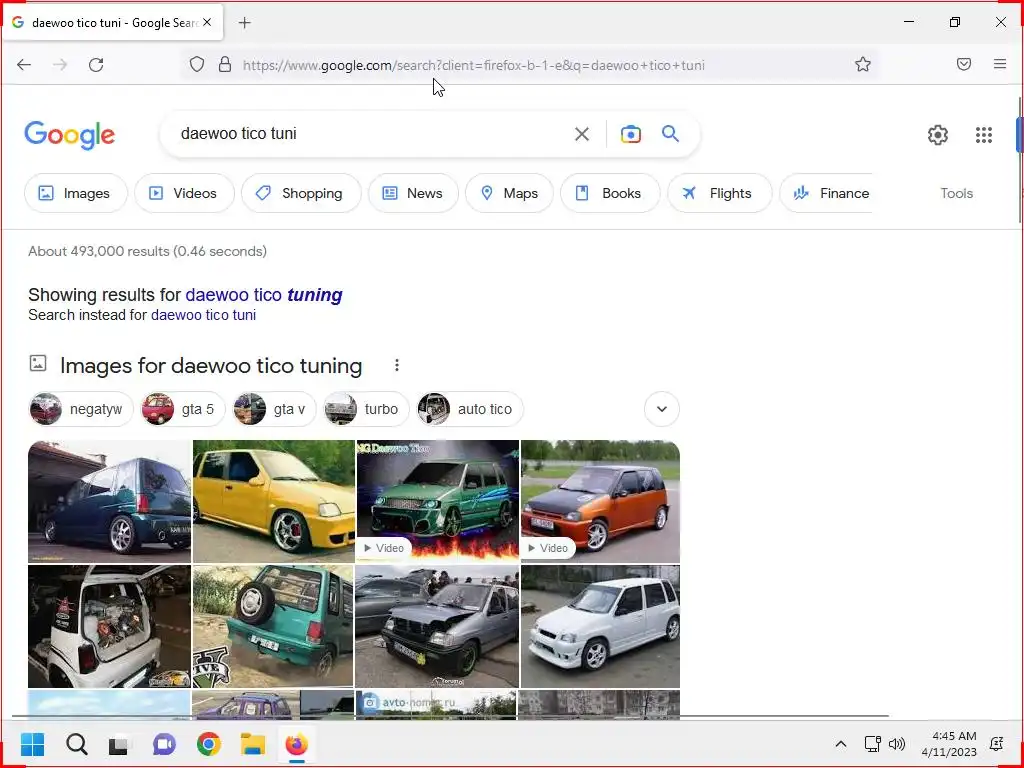Open volume control in system tray

pos(897,744)
